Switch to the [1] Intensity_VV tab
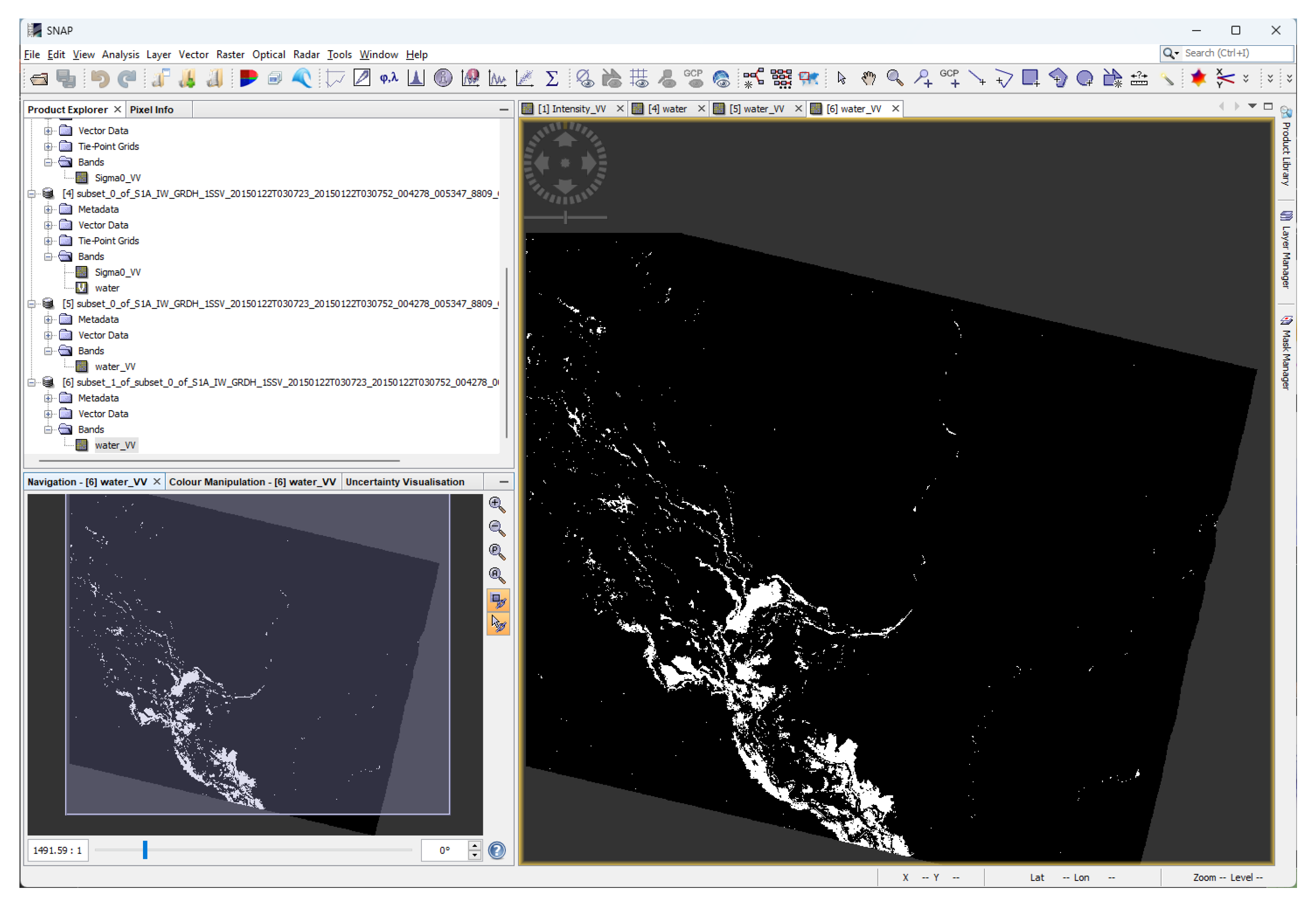This screenshot has width=1316, height=906. [x=572, y=109]
